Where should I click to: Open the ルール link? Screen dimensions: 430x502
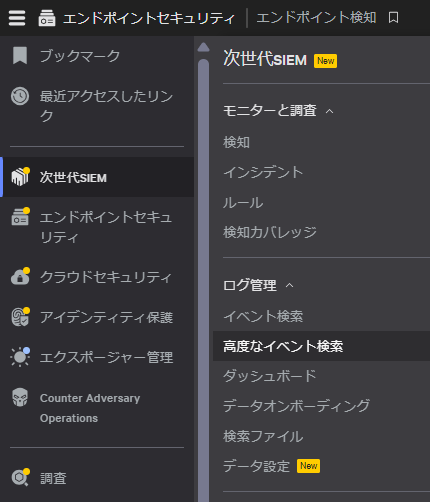coord(243,202)
